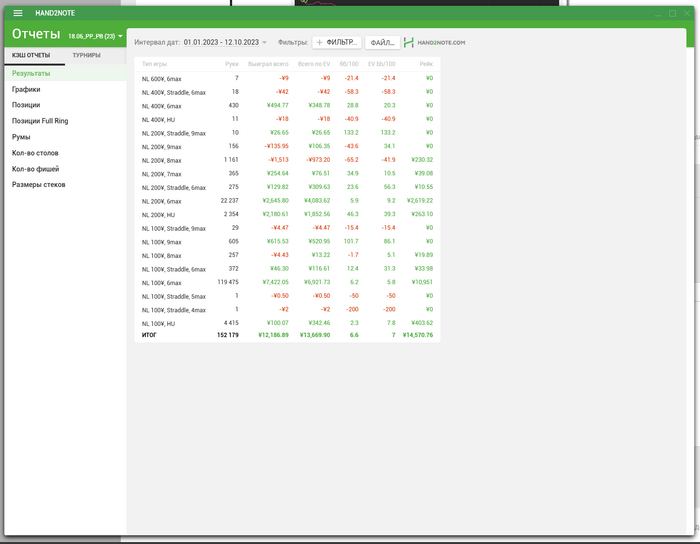Sort by бб/100 column header
This screenshot has height=544, width=700.
pos(349,64)
